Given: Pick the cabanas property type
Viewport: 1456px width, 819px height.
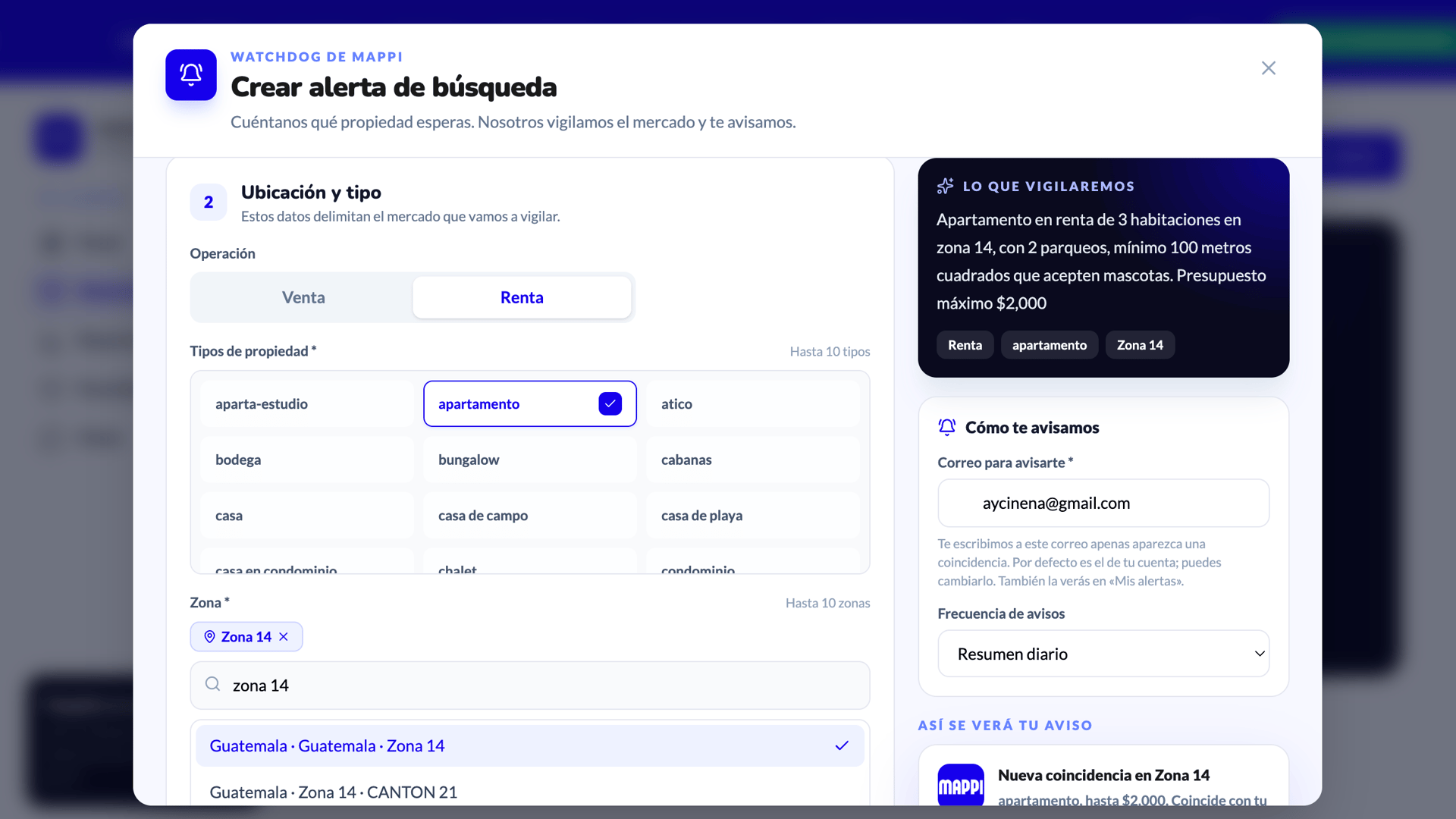Looking at the screenshot, I should tap(752, 460).
